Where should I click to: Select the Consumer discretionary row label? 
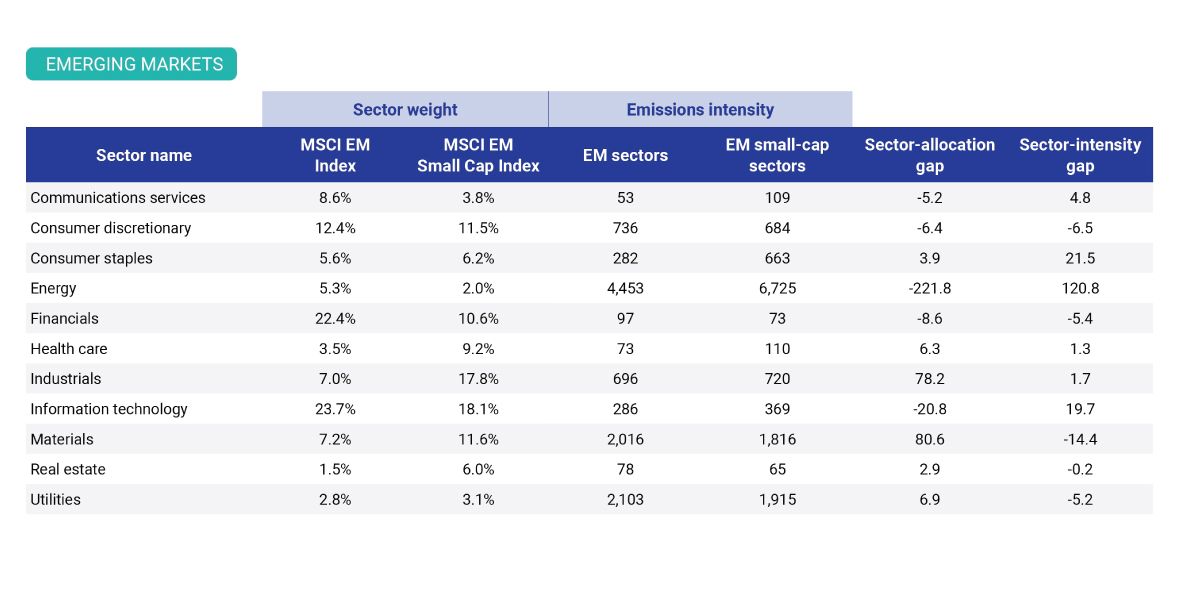tap(110, 228)
